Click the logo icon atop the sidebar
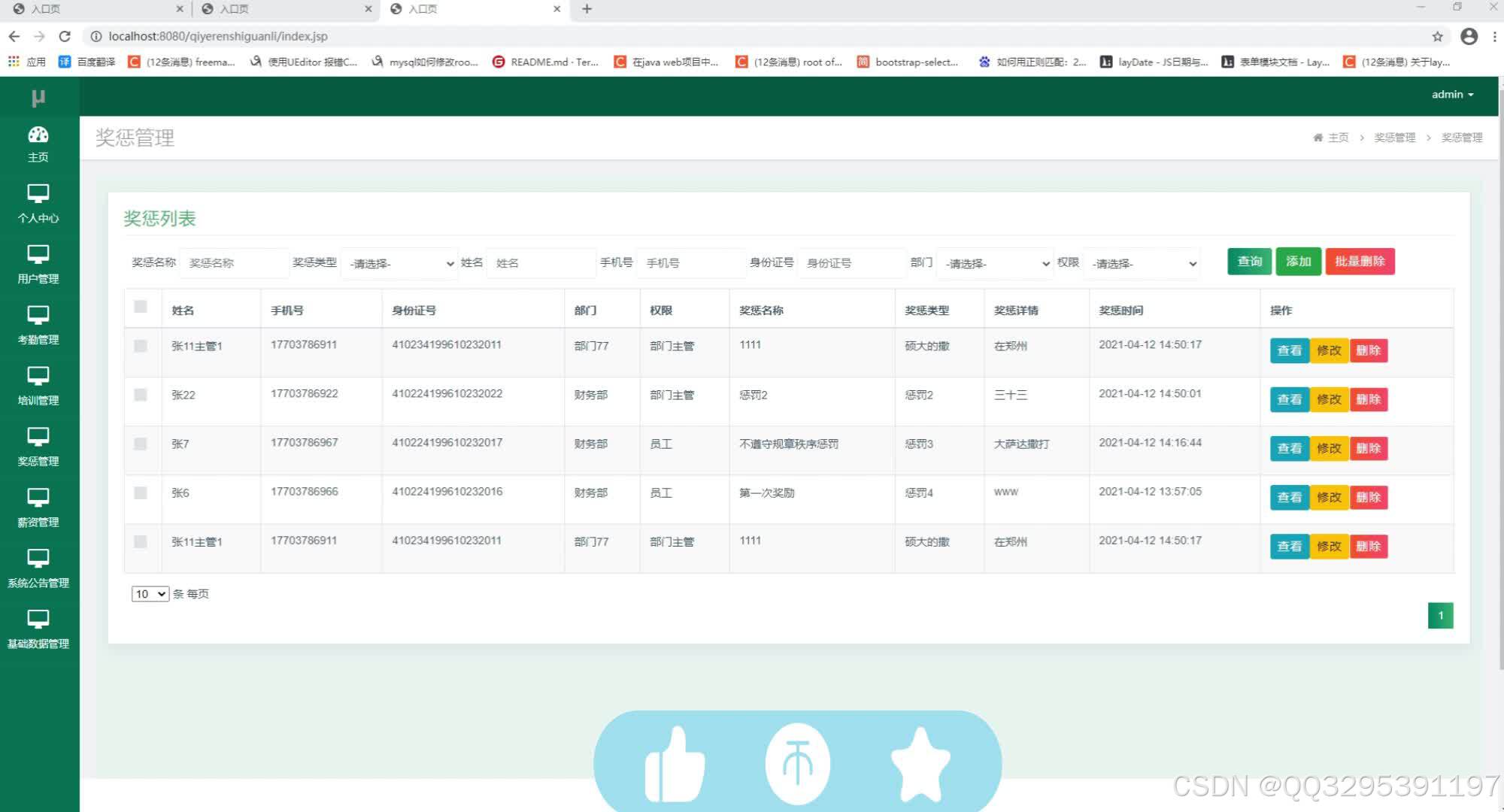The width and height of the screenshot is (1504, 812). coord(38,98)
